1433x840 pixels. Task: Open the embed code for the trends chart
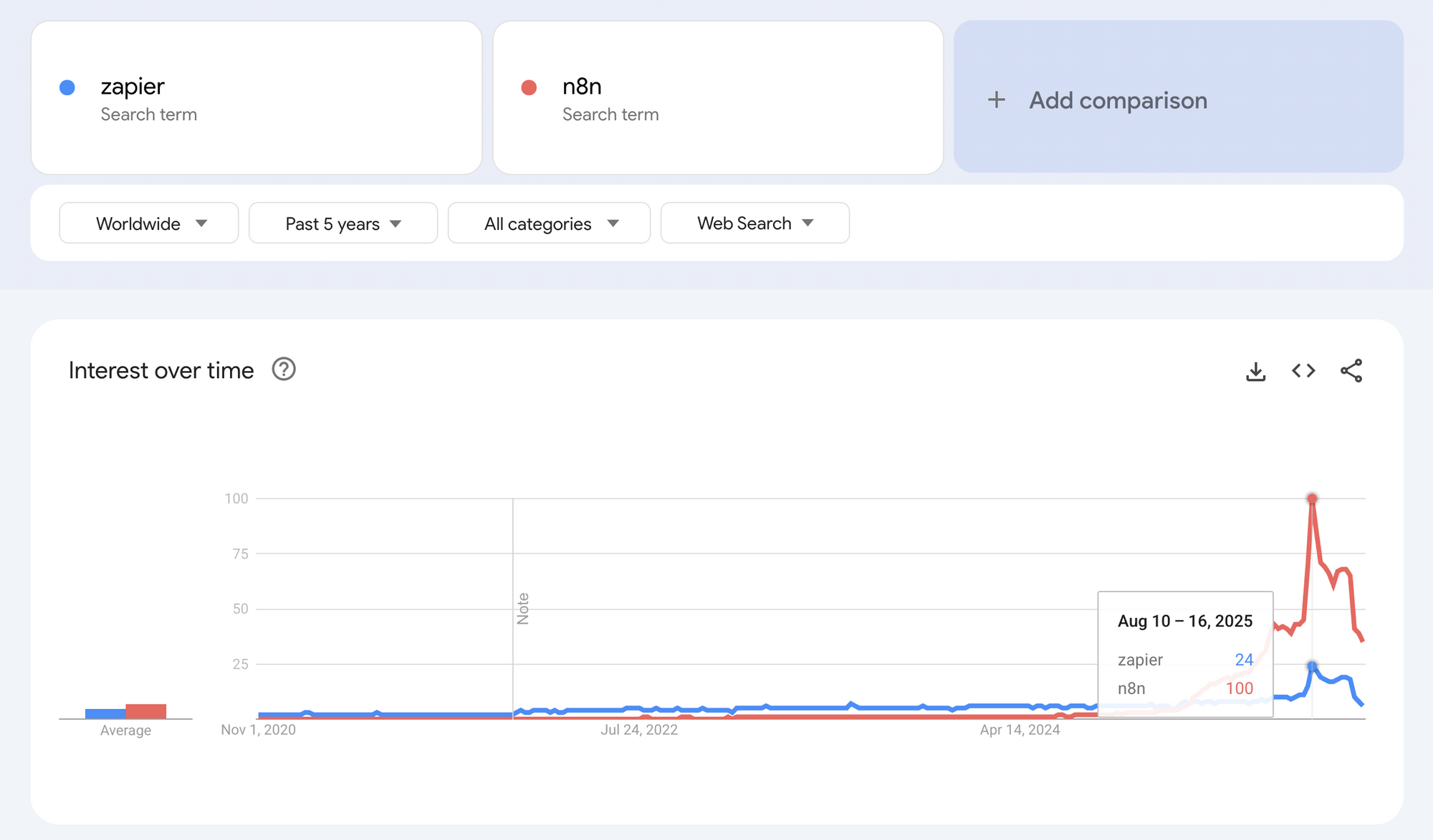[x=1303, y=370]
